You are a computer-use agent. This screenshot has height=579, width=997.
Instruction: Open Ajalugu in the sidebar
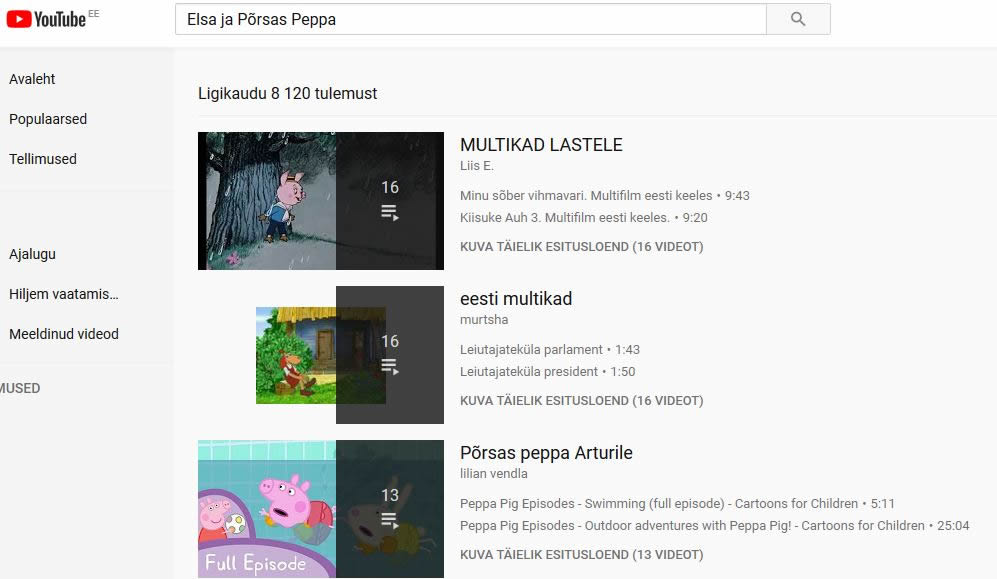click(x=32, y=254)
